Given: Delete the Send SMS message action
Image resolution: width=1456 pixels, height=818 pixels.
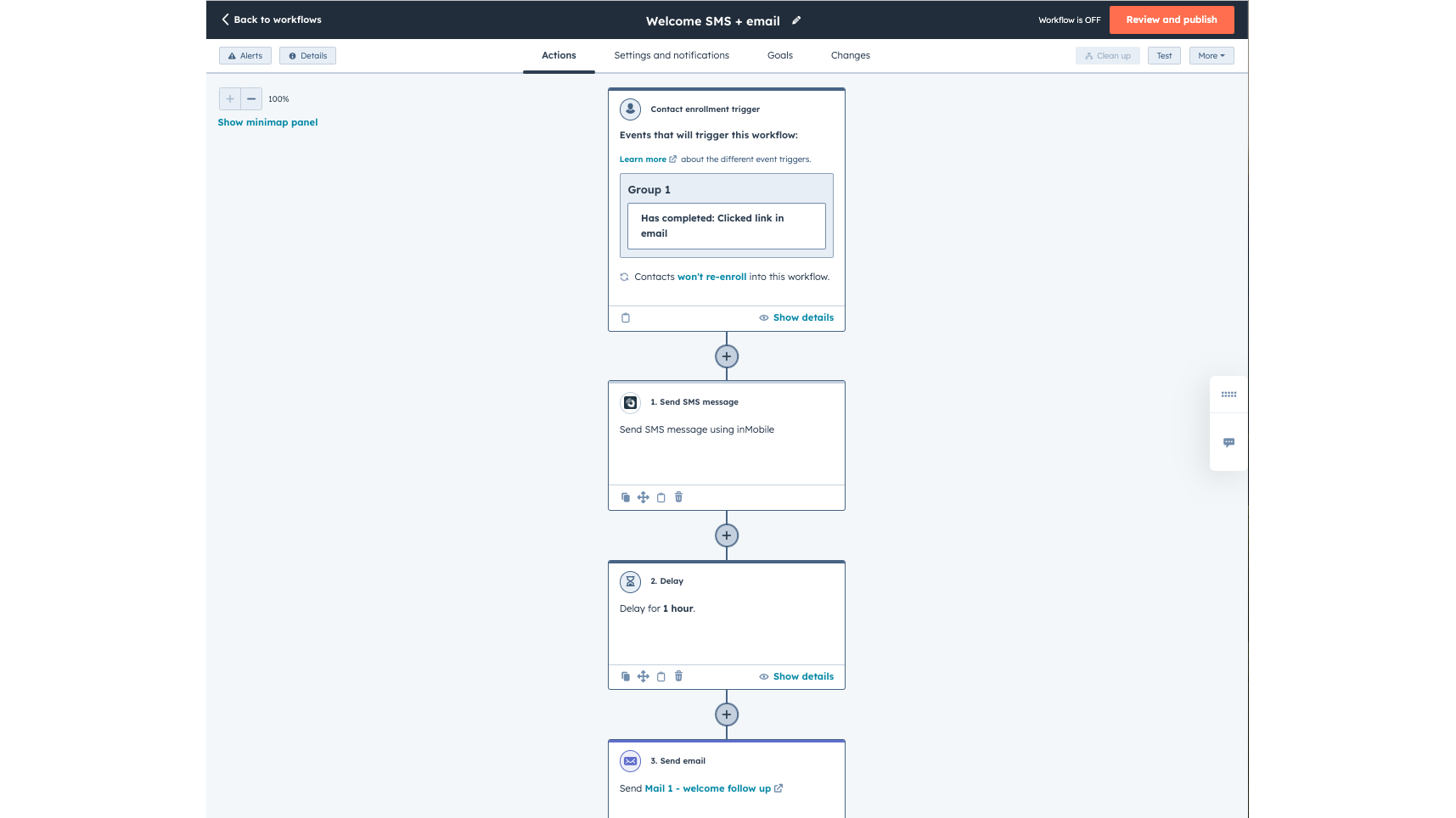Looking at the screenshot, I should (x=678, y=497).
